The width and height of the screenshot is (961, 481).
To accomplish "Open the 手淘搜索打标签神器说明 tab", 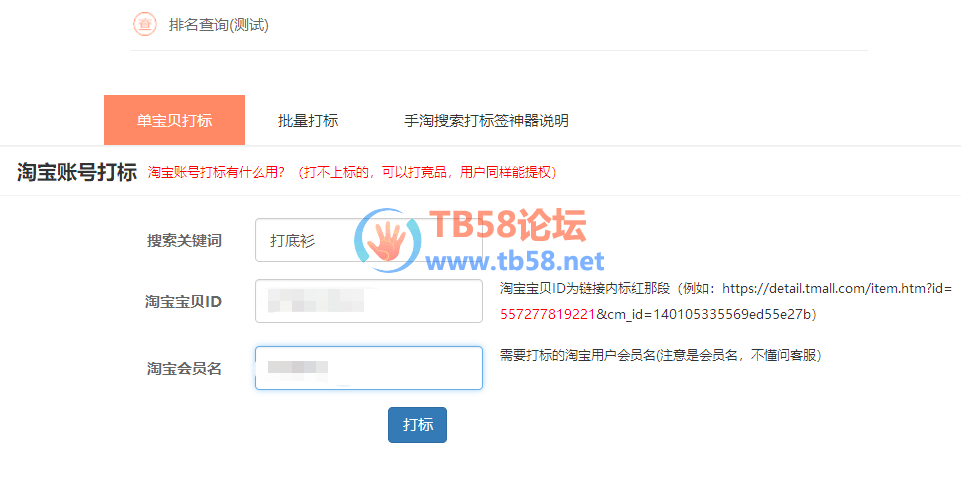I will tap(486, 121).
